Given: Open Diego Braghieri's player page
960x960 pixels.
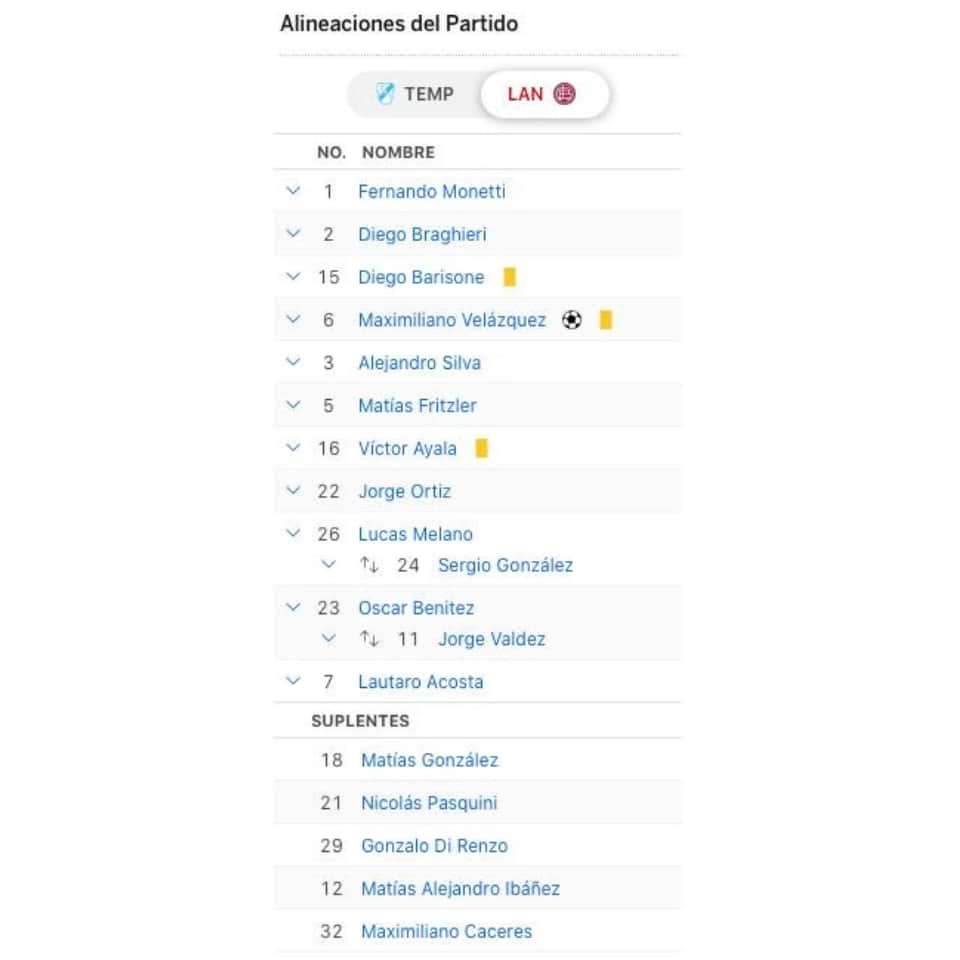Looking at the screenshot, I should [x=422, y=234].
